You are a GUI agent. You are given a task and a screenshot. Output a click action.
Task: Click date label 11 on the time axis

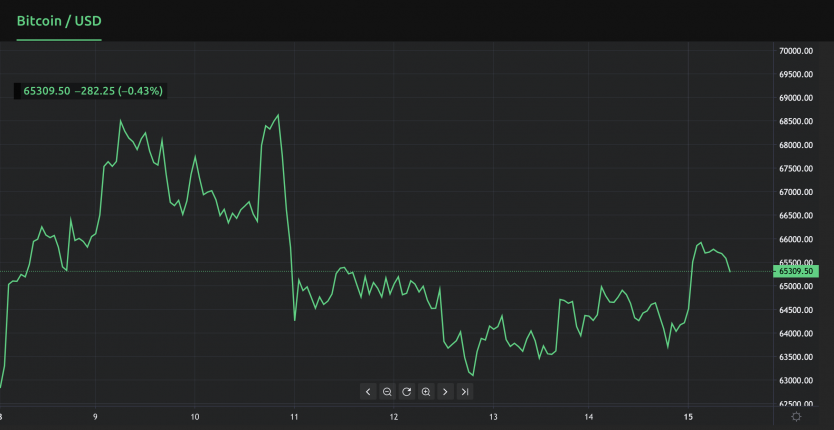point(294,417)
